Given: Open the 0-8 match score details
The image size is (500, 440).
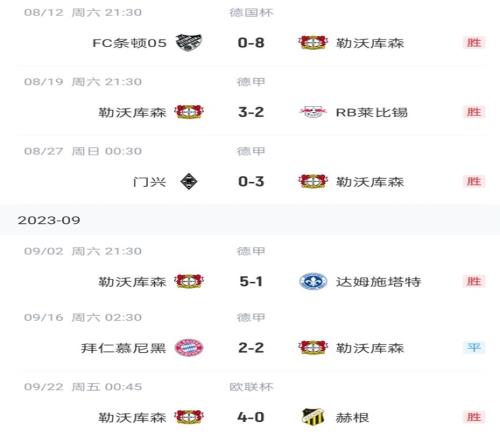Looking at the screenshot, I should [251, 43].
